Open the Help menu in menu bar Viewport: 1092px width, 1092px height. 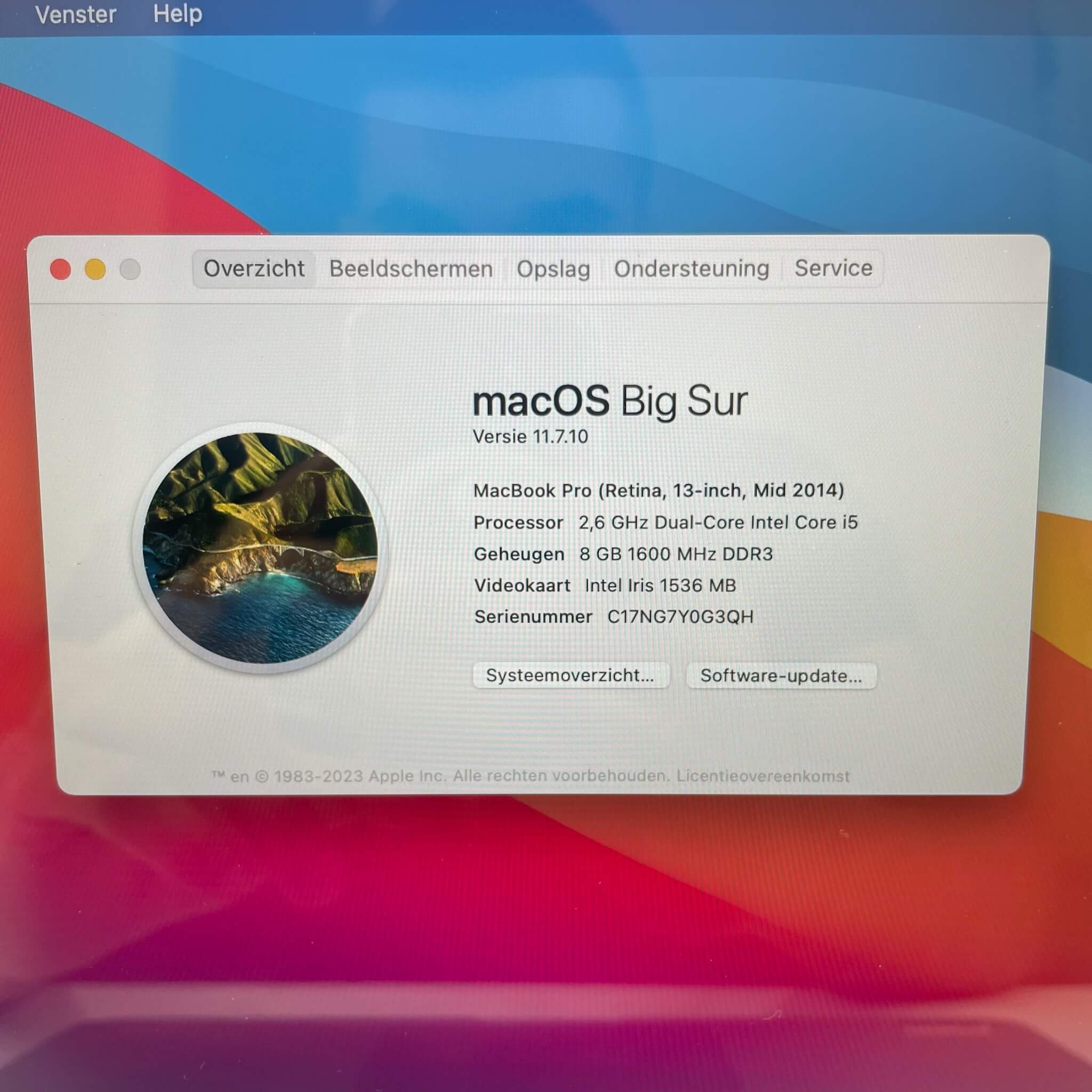tap(177, 13)
